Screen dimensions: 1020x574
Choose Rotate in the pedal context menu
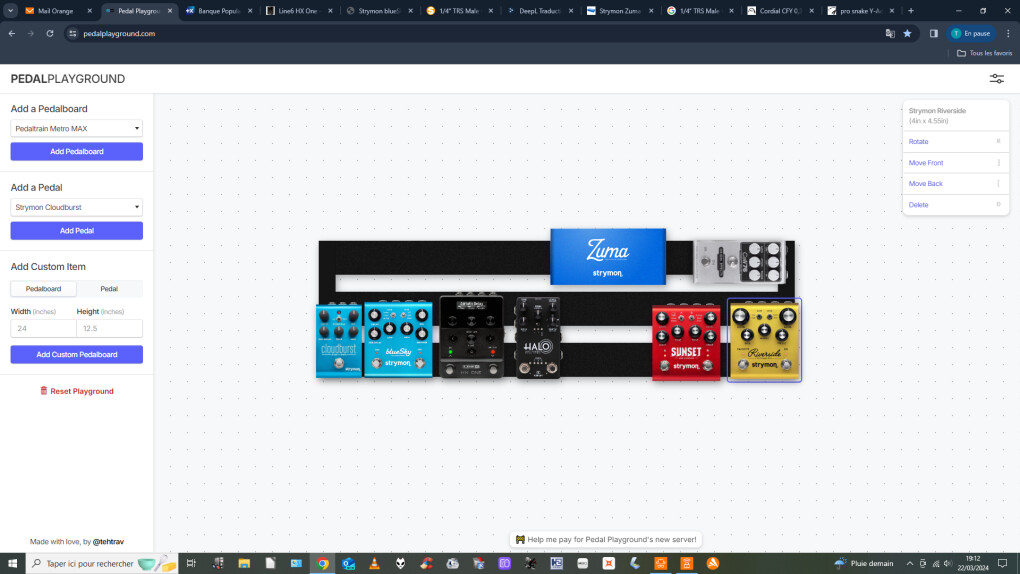[x=955, y=141]
